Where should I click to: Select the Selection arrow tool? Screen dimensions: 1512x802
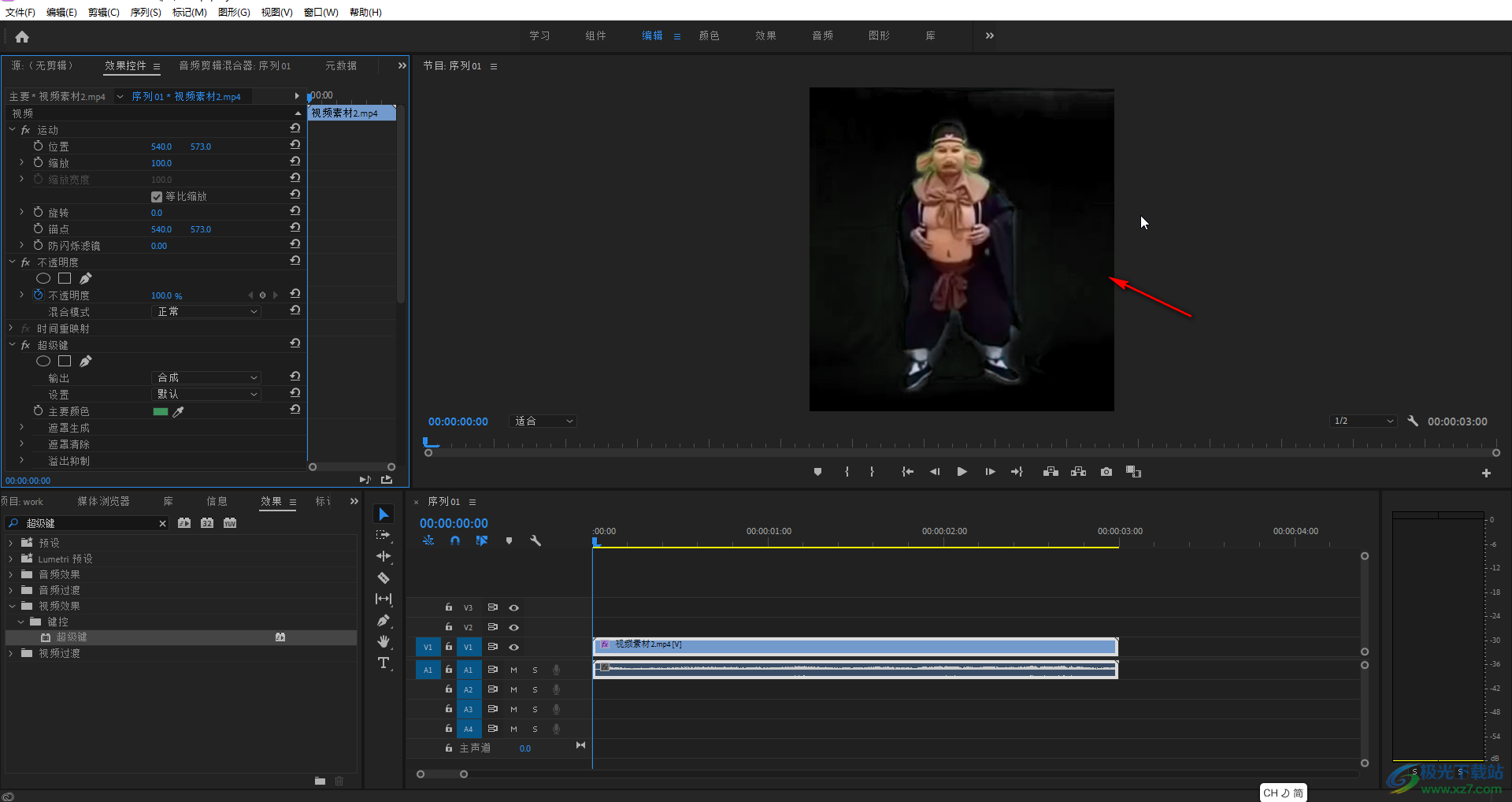point(384,514)
